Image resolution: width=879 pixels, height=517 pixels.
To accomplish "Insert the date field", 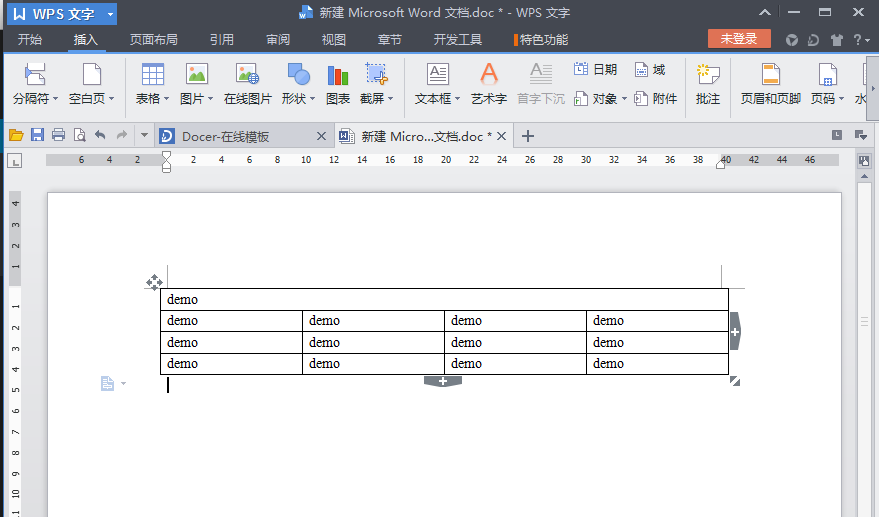I will click(596, 70).
